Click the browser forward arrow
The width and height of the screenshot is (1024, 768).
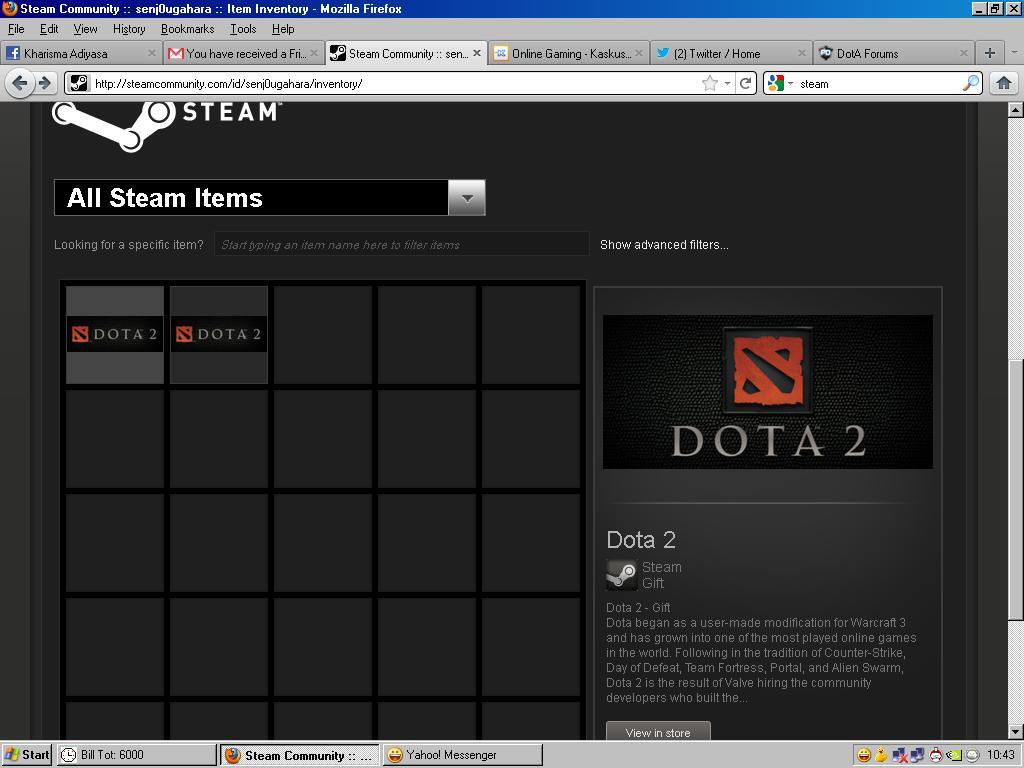click(x=45, y=83)
